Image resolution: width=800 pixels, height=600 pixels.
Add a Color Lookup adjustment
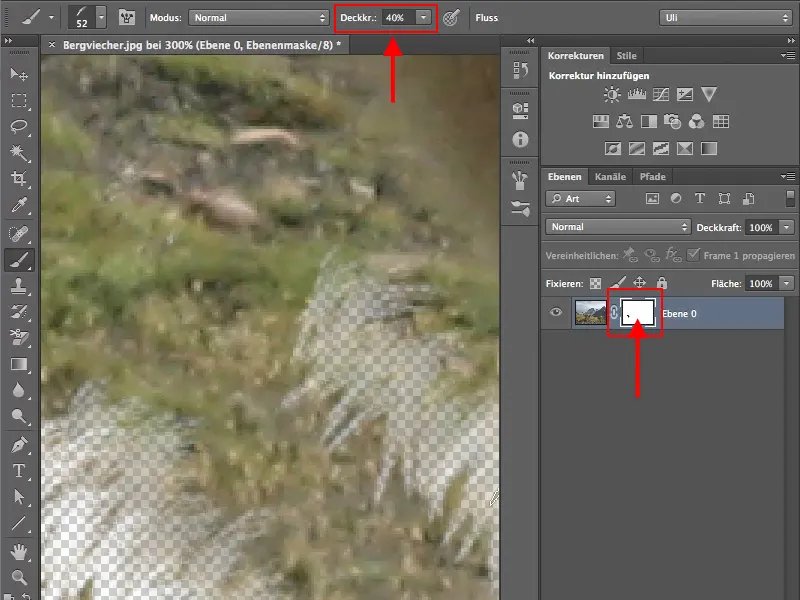point(720,121)
